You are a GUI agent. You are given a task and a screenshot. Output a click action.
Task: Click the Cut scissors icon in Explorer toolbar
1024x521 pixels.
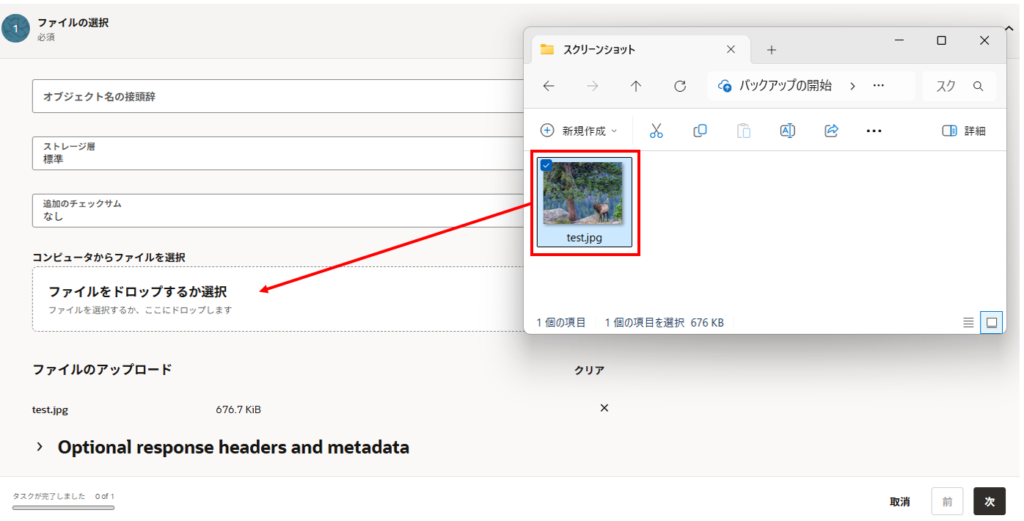656,131
